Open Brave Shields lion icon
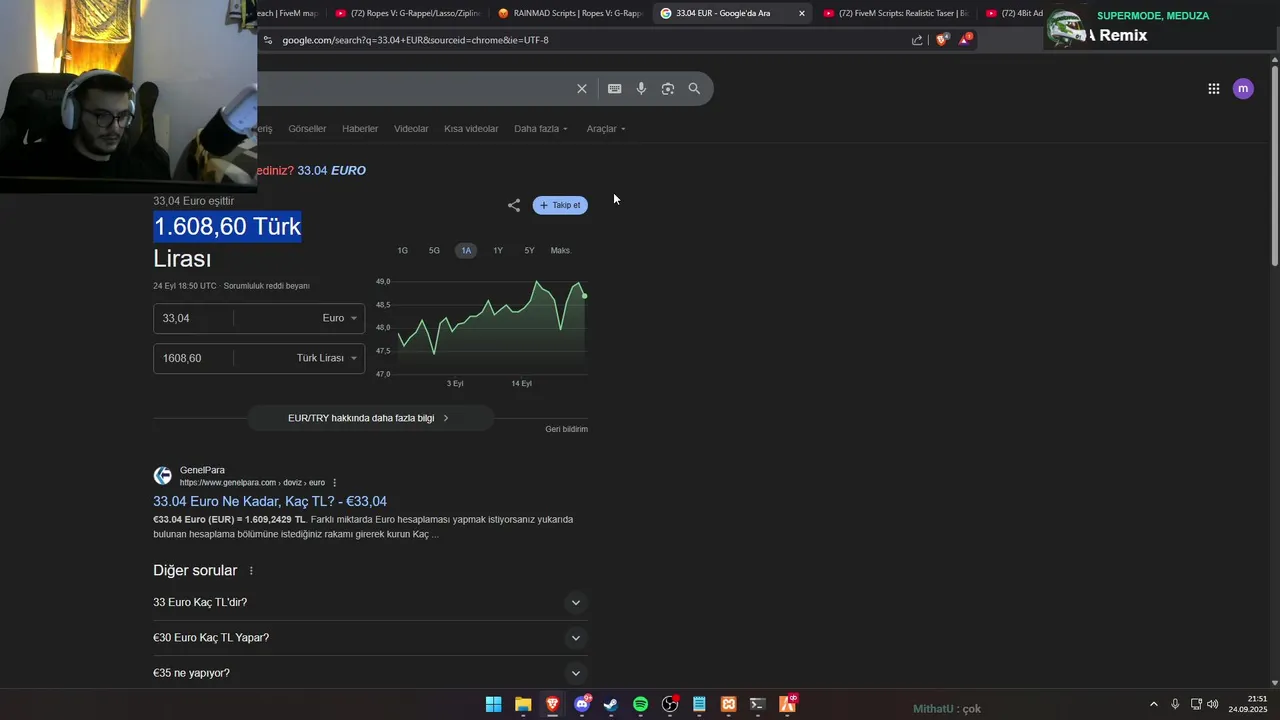 (941, 40)
